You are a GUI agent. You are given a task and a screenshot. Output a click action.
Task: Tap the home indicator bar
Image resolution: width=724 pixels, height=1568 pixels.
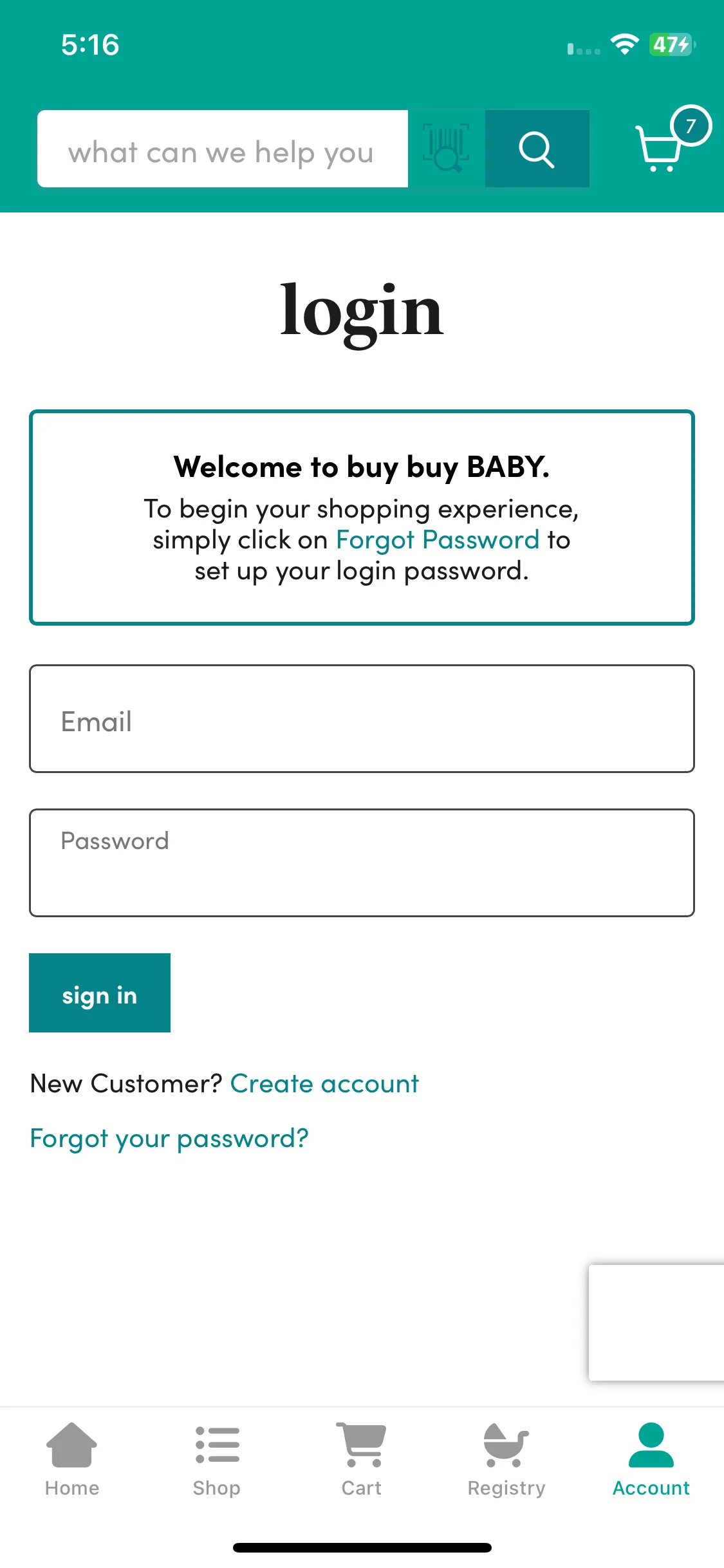click(x=362, y=1547)
